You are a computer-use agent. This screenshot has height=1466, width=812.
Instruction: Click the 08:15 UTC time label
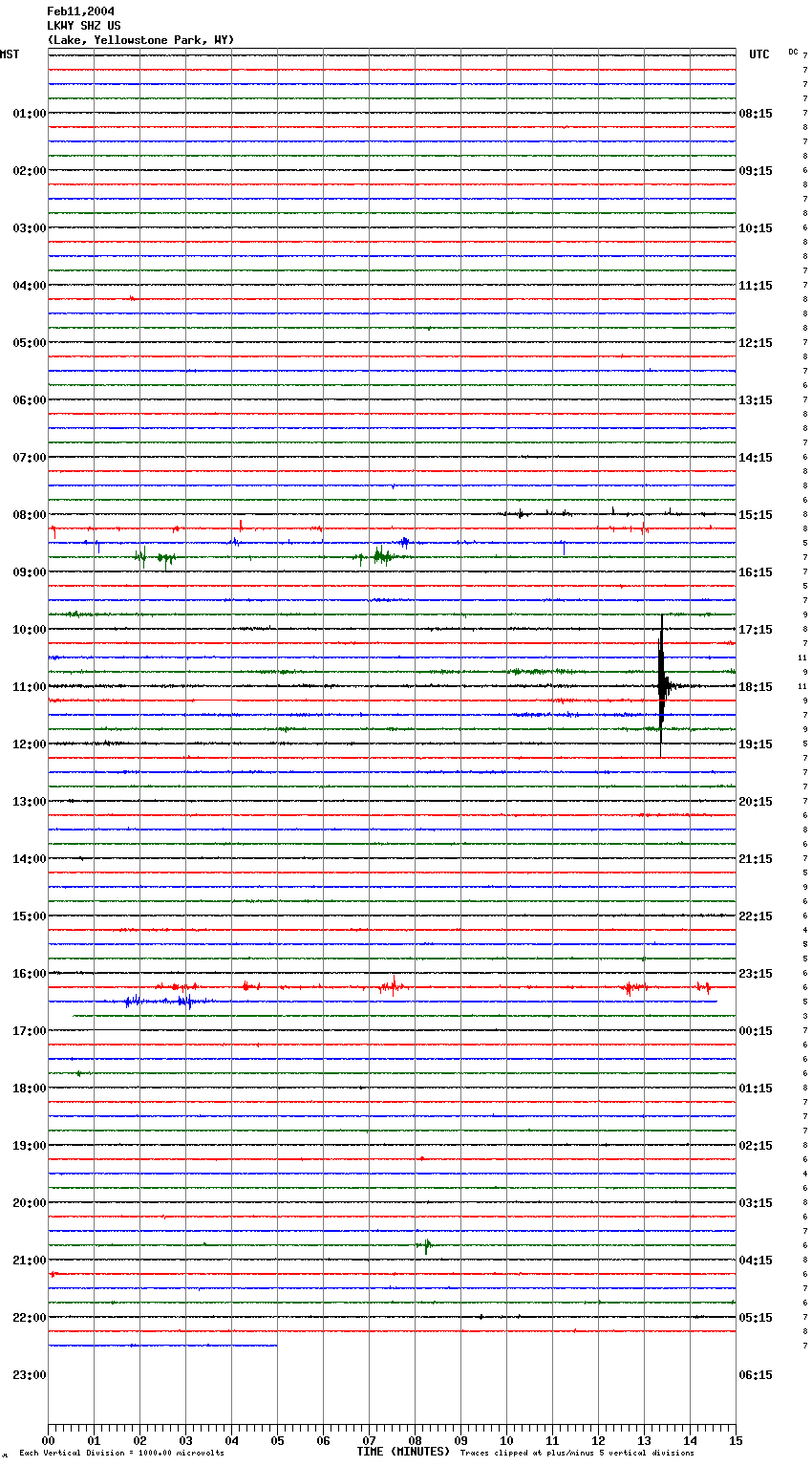(756, 114)
